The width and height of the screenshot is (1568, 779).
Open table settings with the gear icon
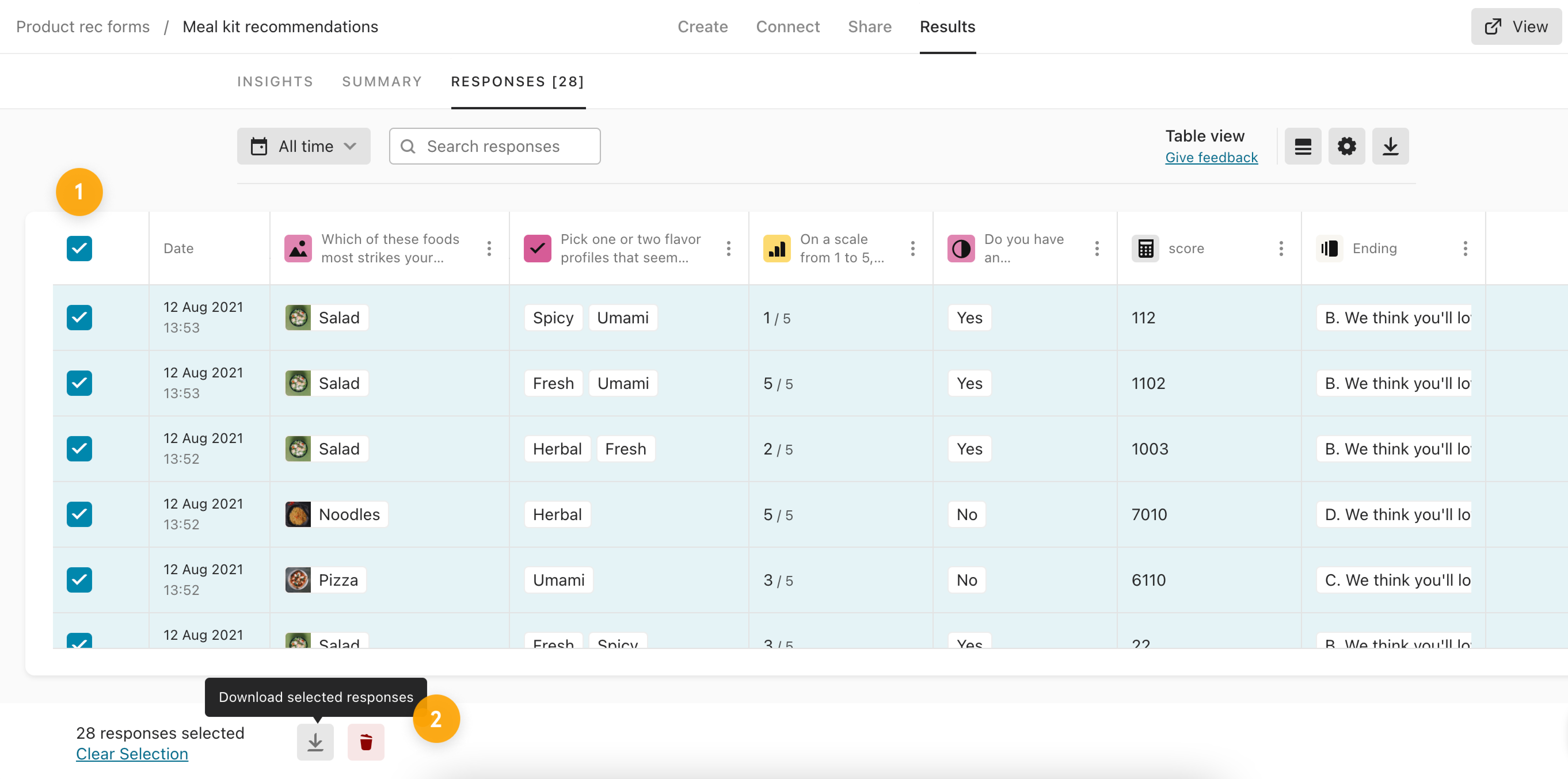point(1346,146)
